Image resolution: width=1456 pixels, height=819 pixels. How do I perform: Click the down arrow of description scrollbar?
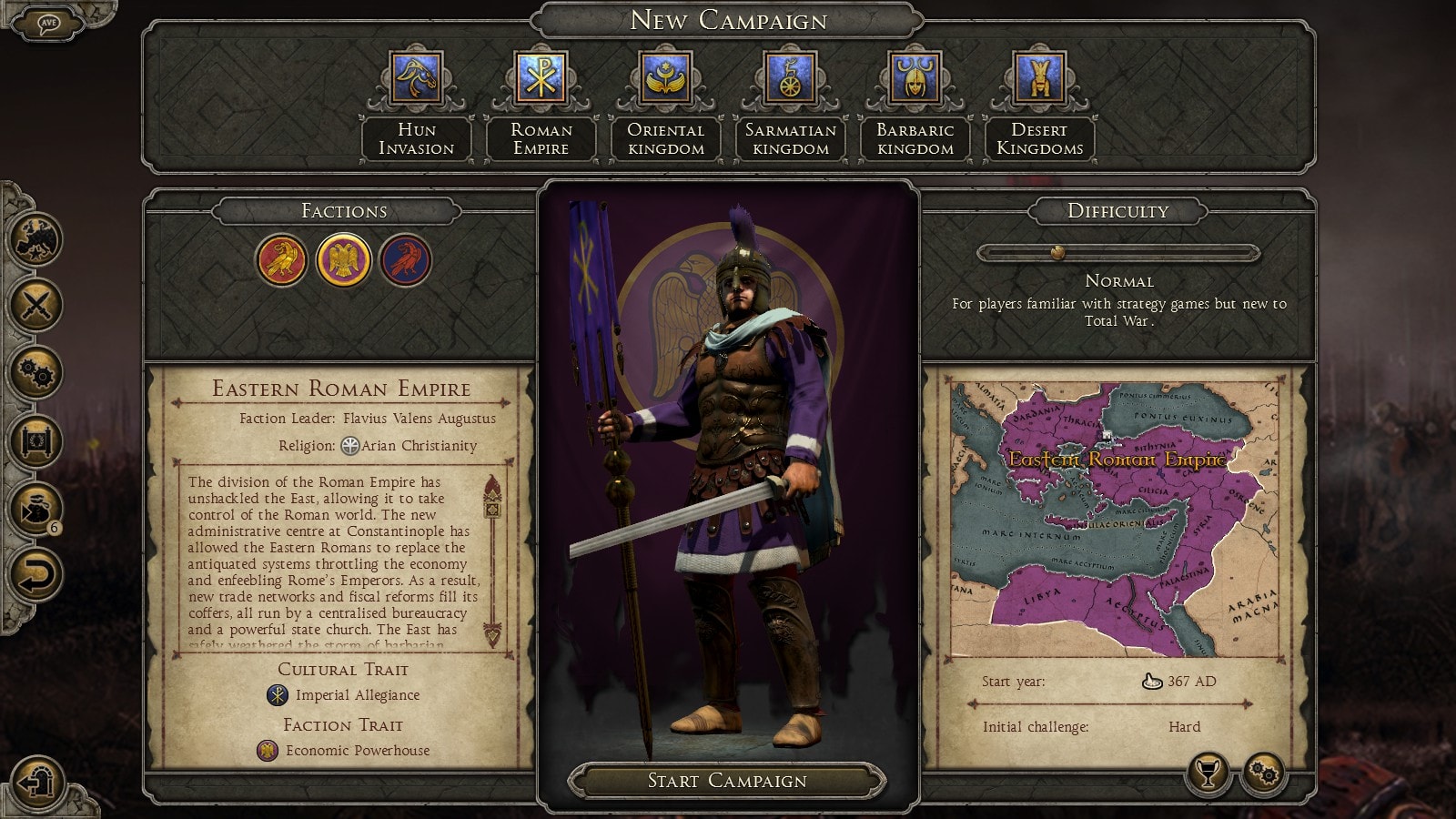coord(492,632)
